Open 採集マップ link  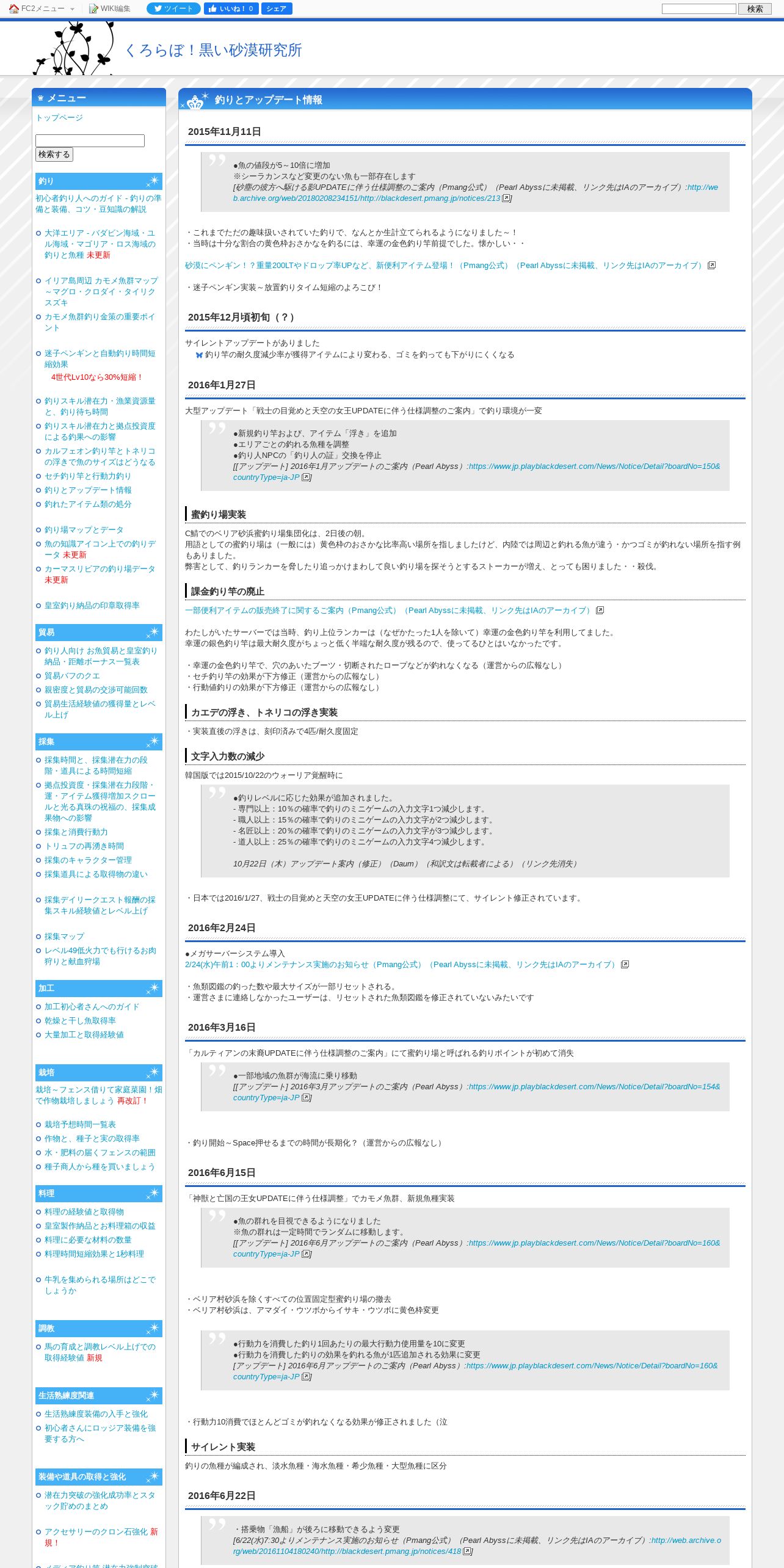64,936
